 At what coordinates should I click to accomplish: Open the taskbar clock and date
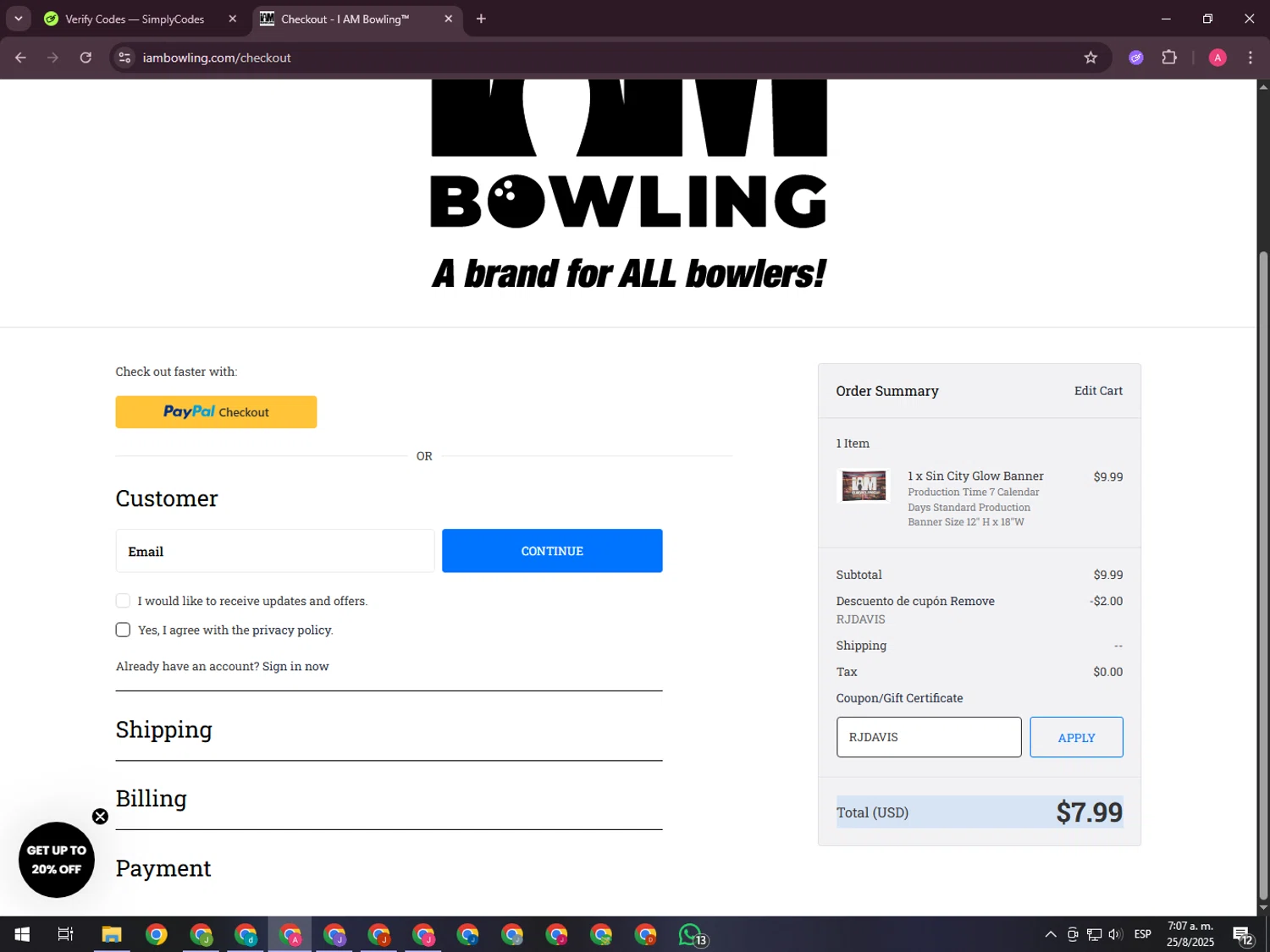(1190, 934)
